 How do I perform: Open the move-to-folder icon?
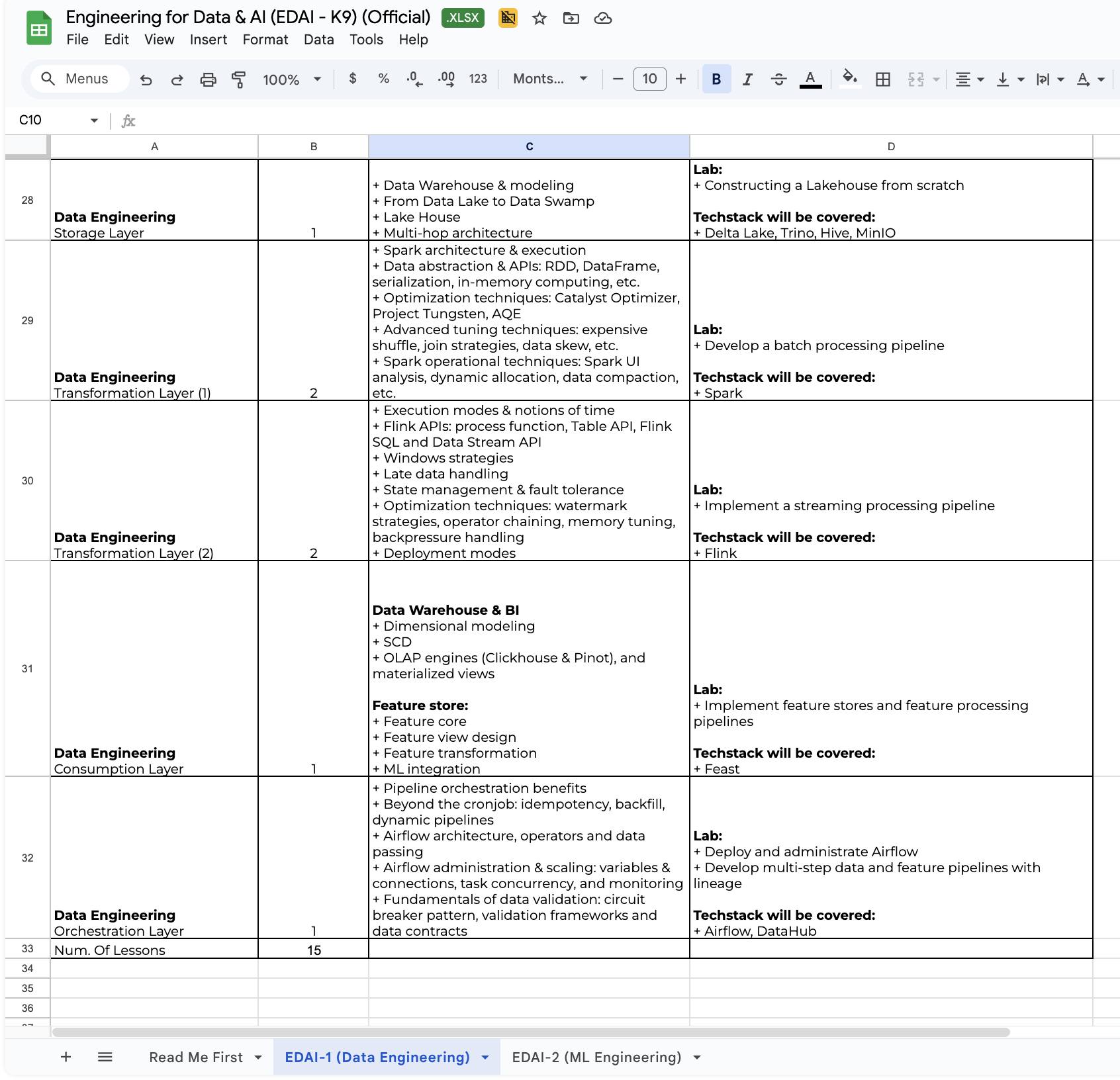(x=571, y=18)
